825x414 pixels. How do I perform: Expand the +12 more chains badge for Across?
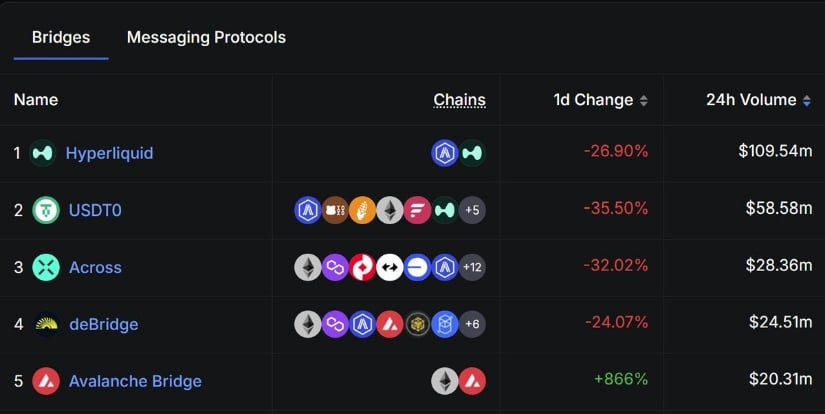[472, 267]
